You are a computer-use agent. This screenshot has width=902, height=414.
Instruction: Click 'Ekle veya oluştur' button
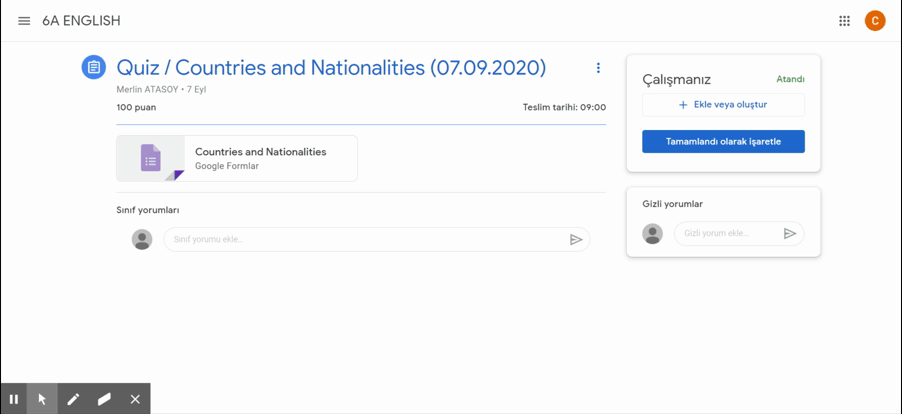723,105
